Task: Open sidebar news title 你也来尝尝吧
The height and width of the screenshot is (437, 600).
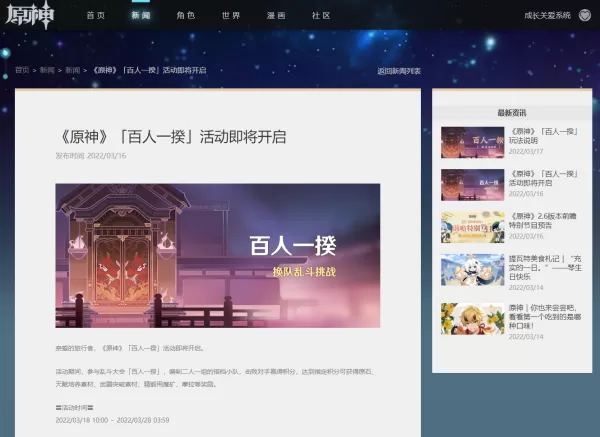Action: point(545,316)
